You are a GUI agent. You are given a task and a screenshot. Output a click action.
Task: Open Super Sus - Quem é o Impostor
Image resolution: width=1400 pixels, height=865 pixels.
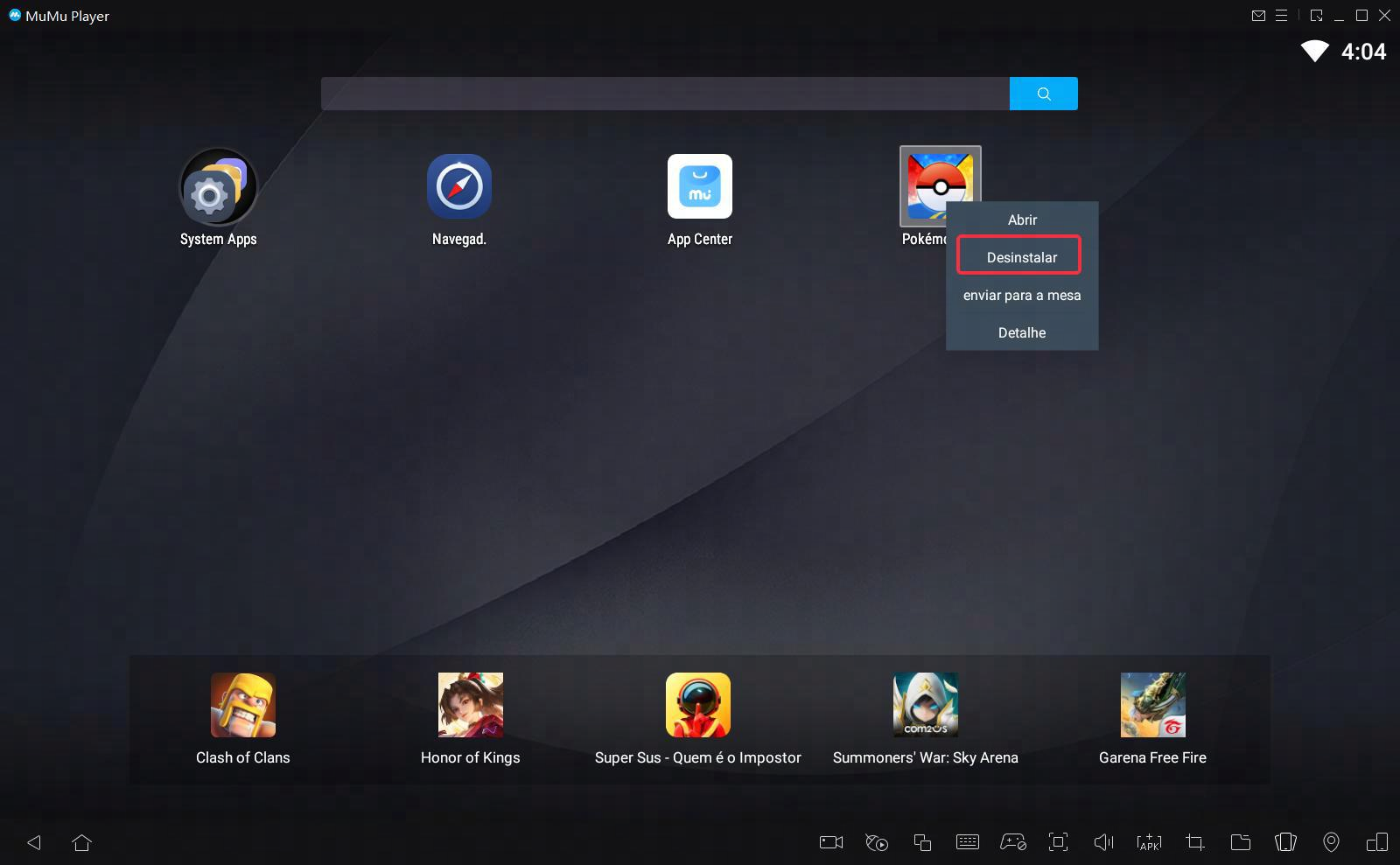(x=698, y=705)
